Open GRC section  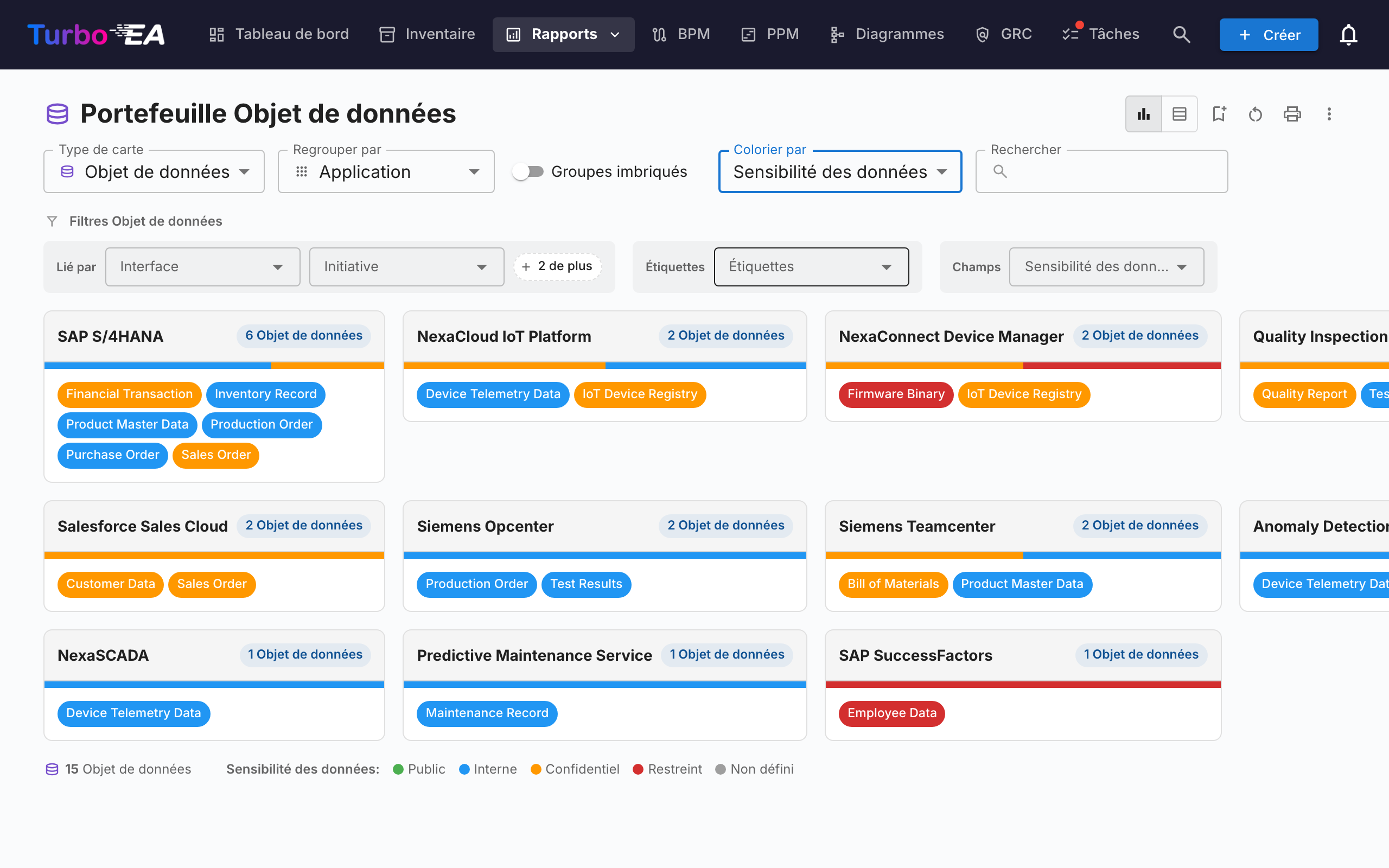[1003, 34]
